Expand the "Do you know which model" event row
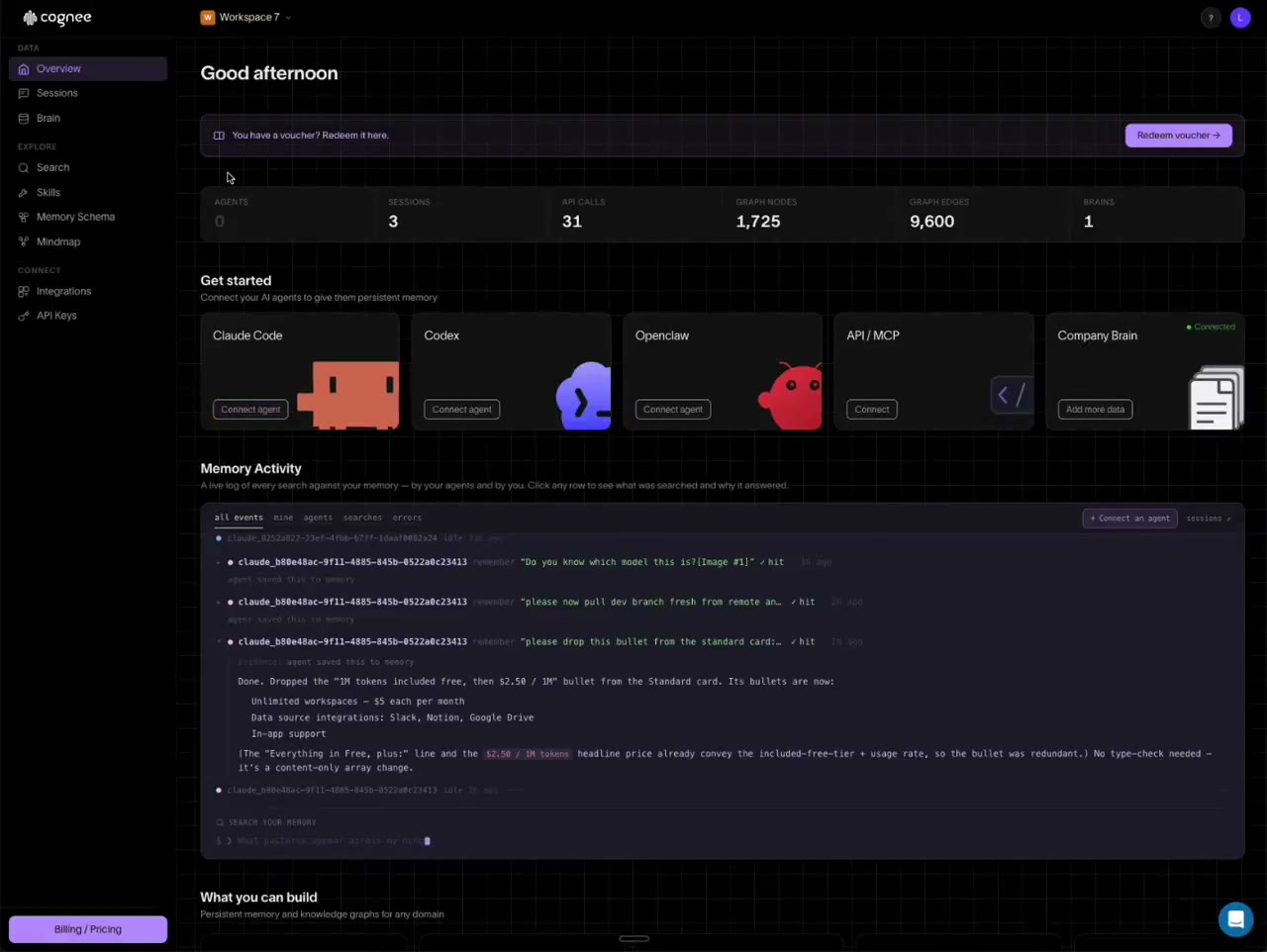Image resolution: width=1267 pixels, height=952 pixels. (219, 562)
